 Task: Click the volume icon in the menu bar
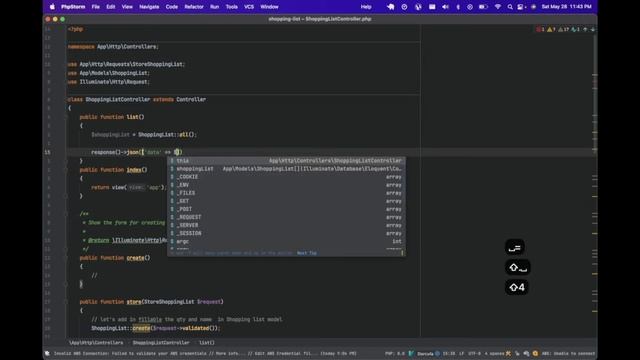445,7
